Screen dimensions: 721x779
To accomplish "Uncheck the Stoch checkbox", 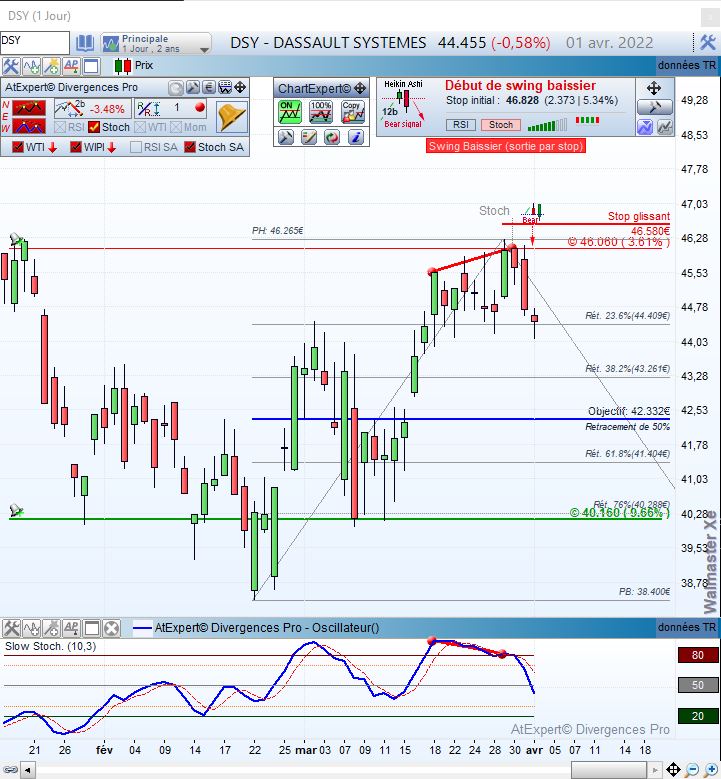I will click(x=94, y=127).
